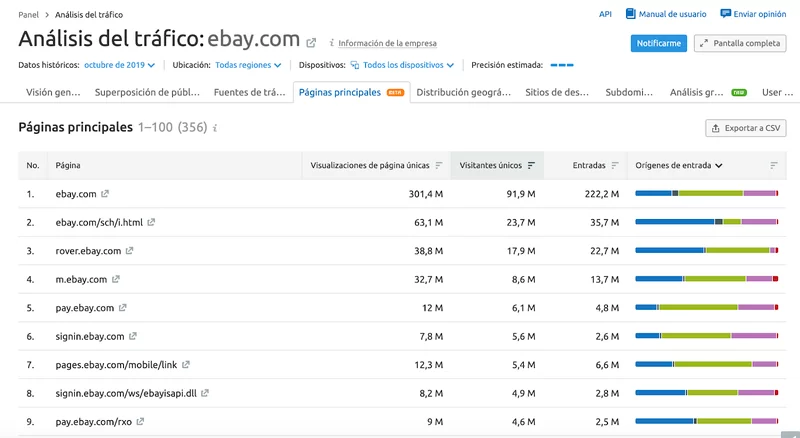Open Manual de usuario link
Image resolution: width=800 pixels, height=438 pixels.
[x=672, y=14]
